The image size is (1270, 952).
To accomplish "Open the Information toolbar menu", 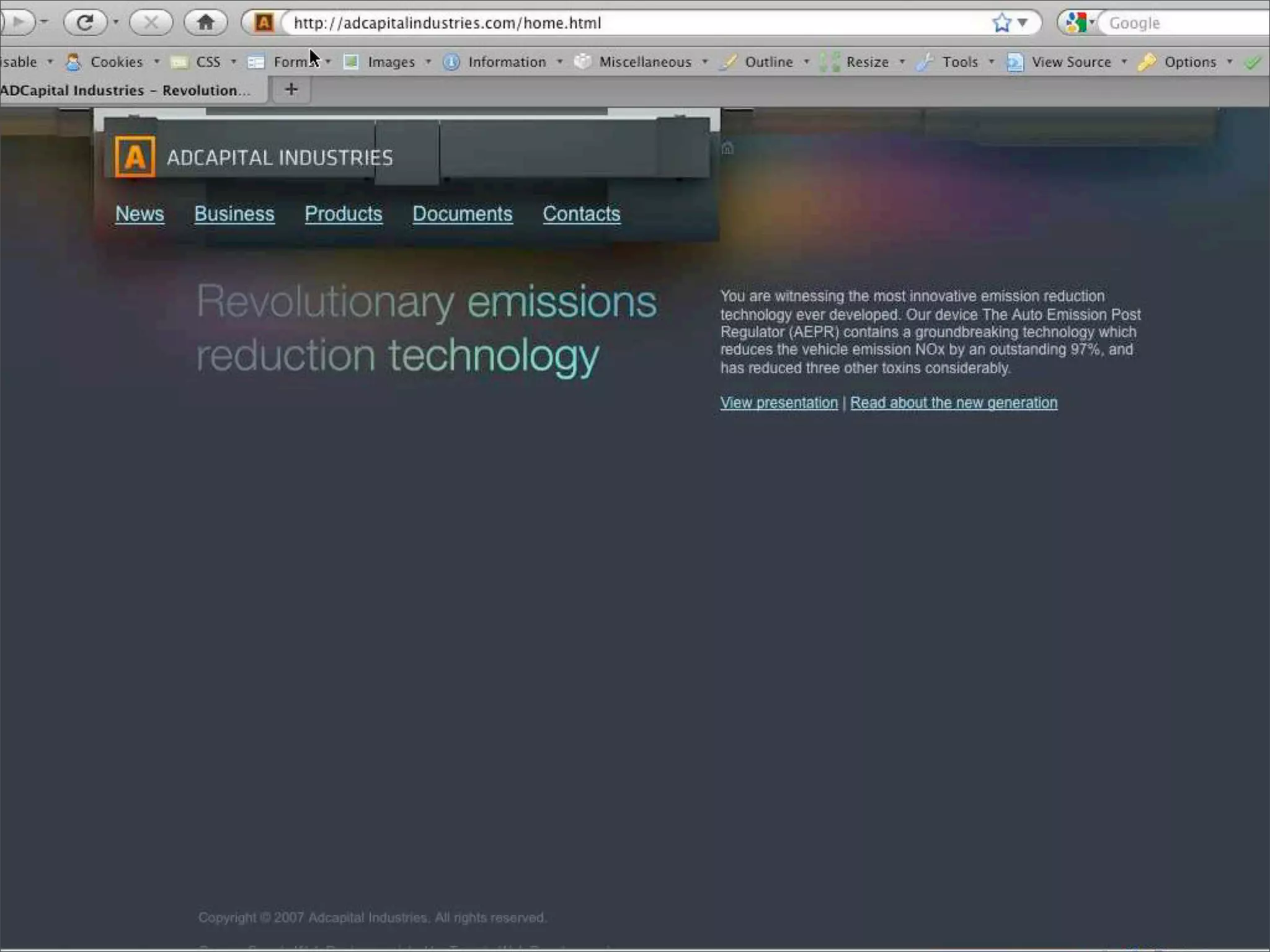I will (506, 62).
